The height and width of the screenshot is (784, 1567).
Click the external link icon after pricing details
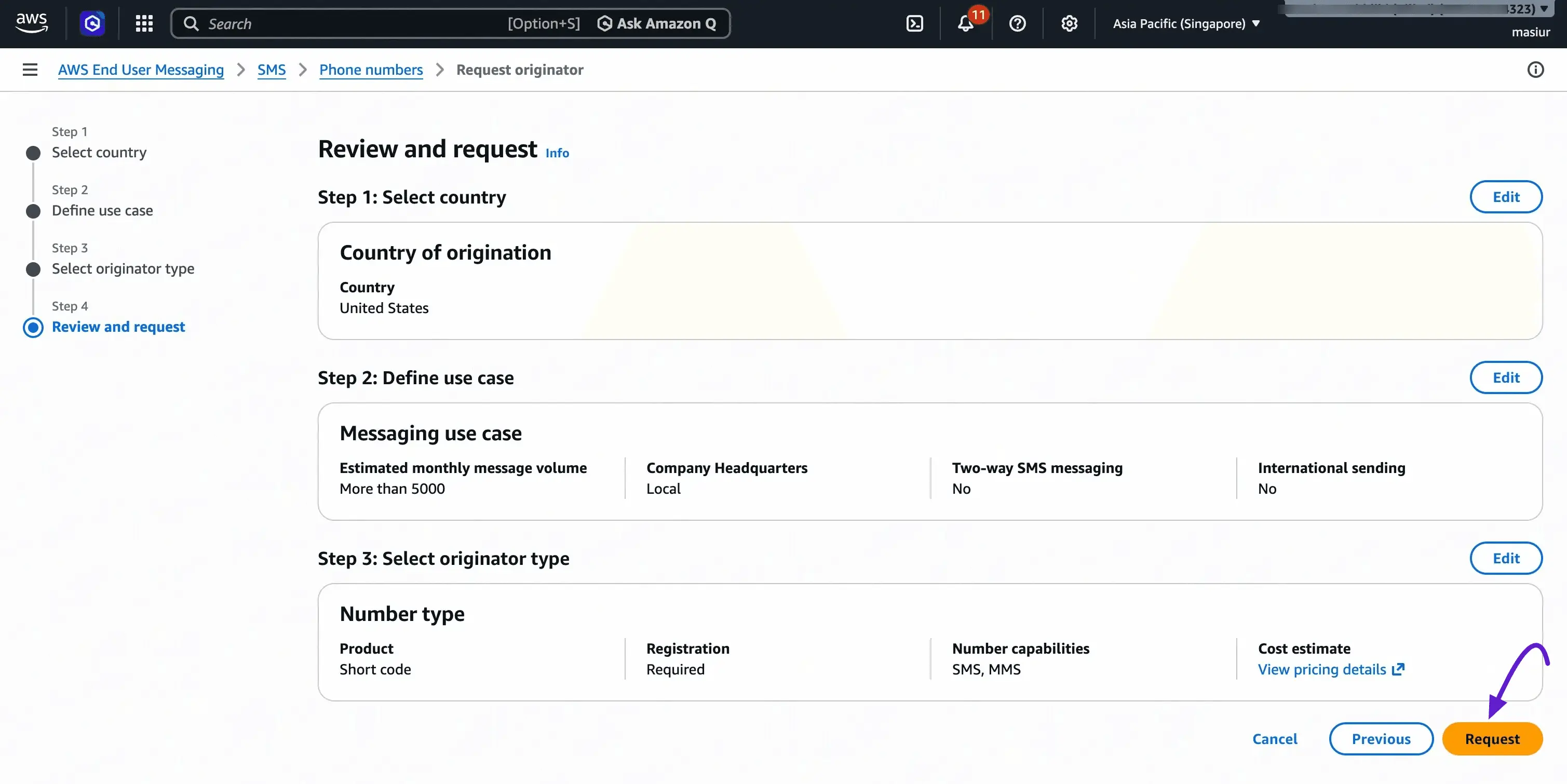click(x=1398, y=669)
